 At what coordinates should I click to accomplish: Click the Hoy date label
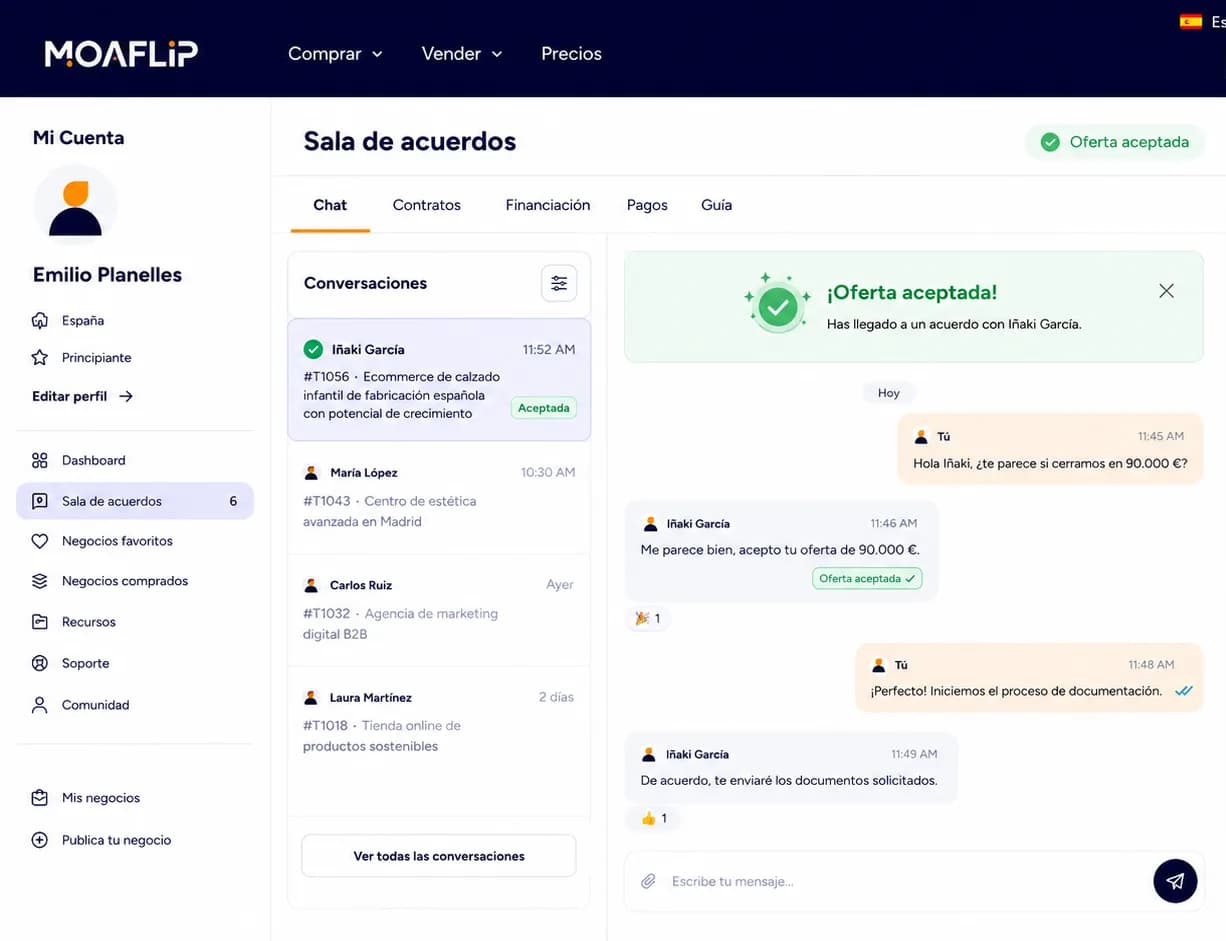point(889,393)
